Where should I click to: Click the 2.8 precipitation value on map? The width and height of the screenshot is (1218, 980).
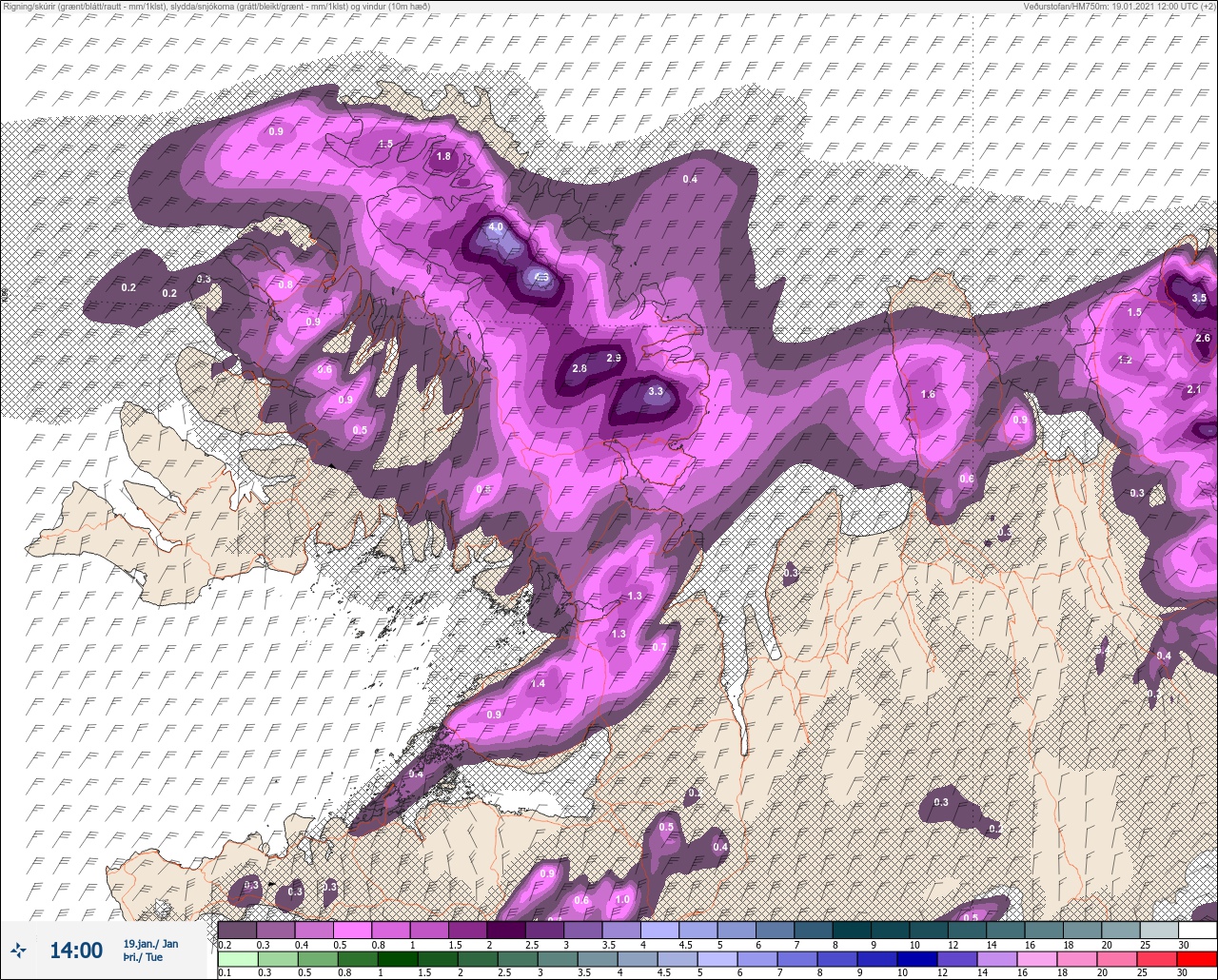pyautogui.click(x=580, y=368)
